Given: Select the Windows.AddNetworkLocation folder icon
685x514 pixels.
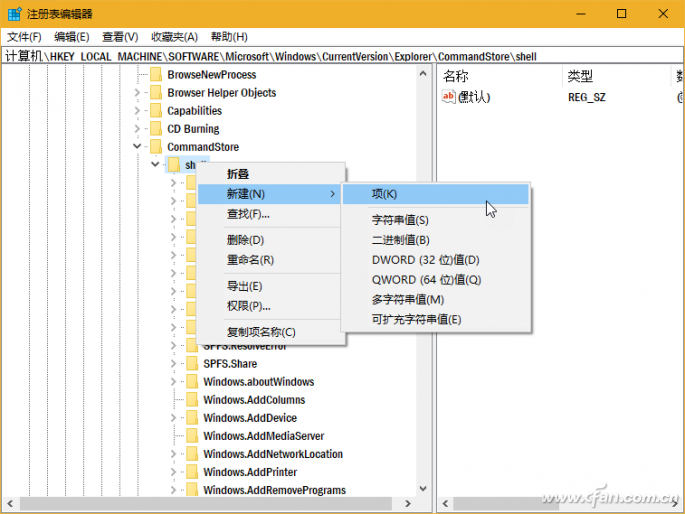Looking at the screenshot, I should [x=192, y=454].
